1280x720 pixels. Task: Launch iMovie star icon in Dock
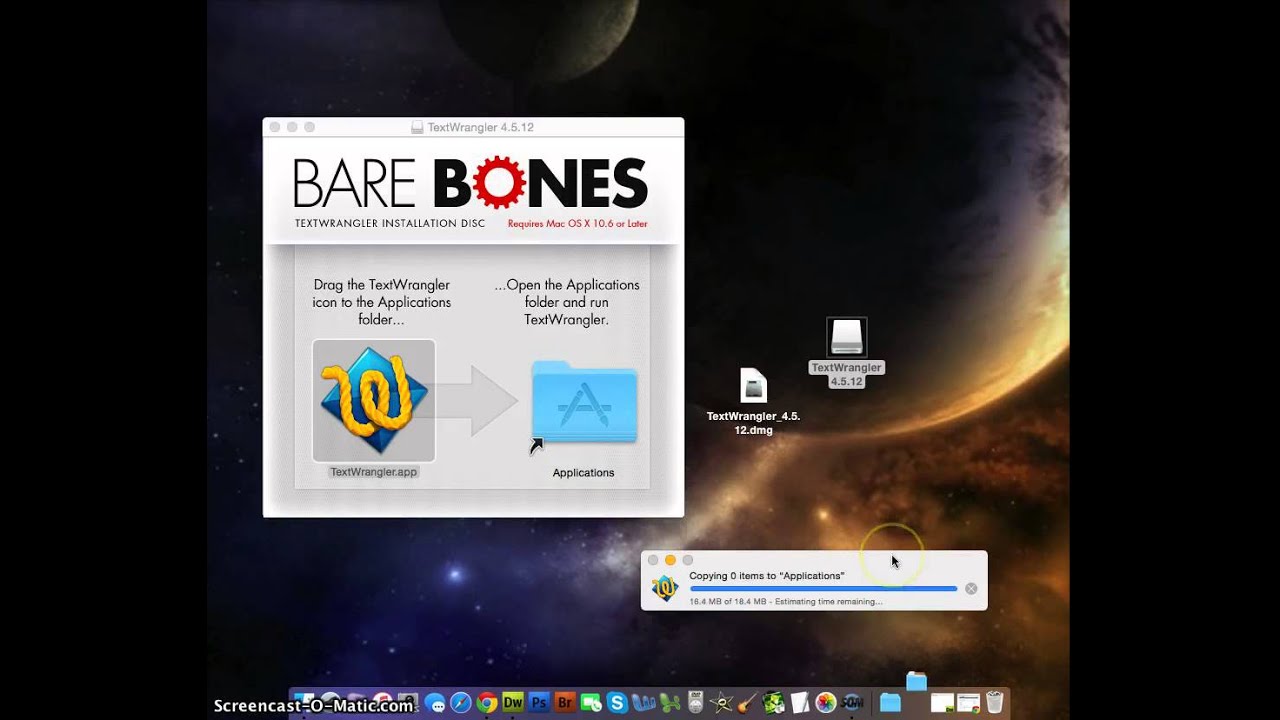point(722,703)
